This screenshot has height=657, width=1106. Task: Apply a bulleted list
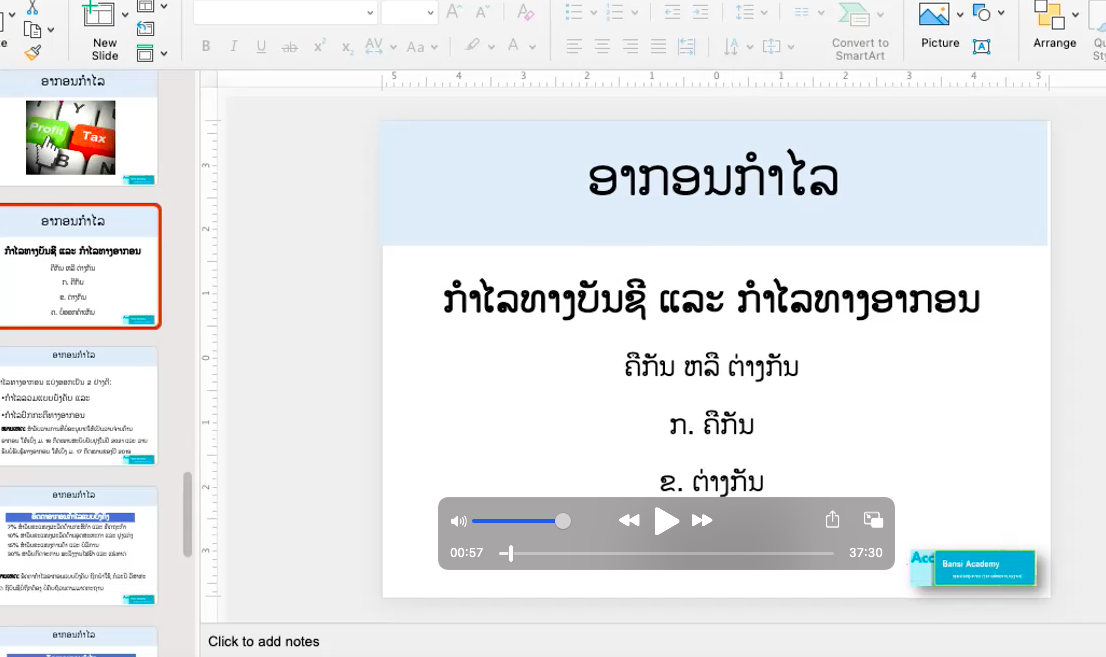574,12
